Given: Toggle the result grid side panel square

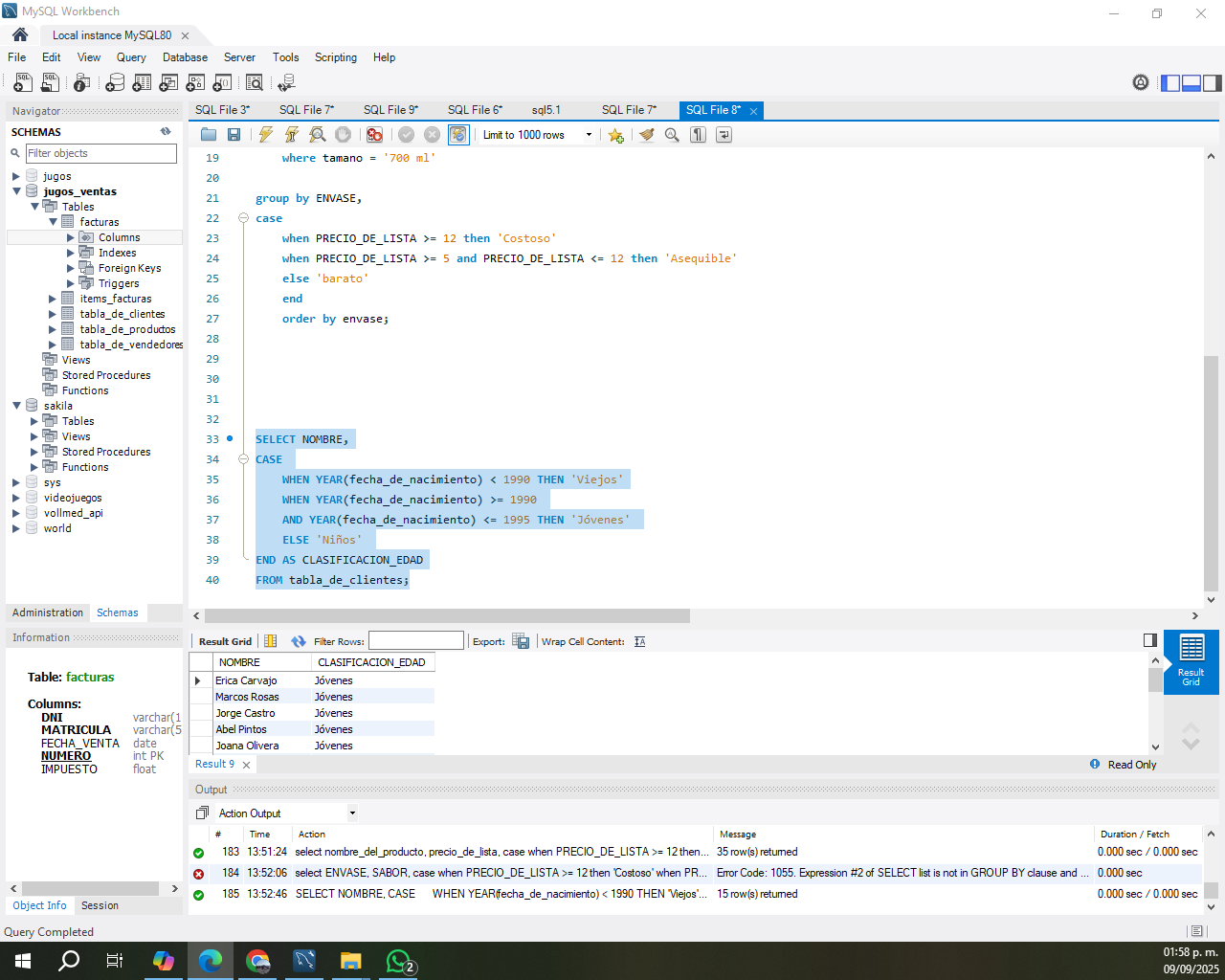Looking at the screenshot, I should coord(1150,640).
